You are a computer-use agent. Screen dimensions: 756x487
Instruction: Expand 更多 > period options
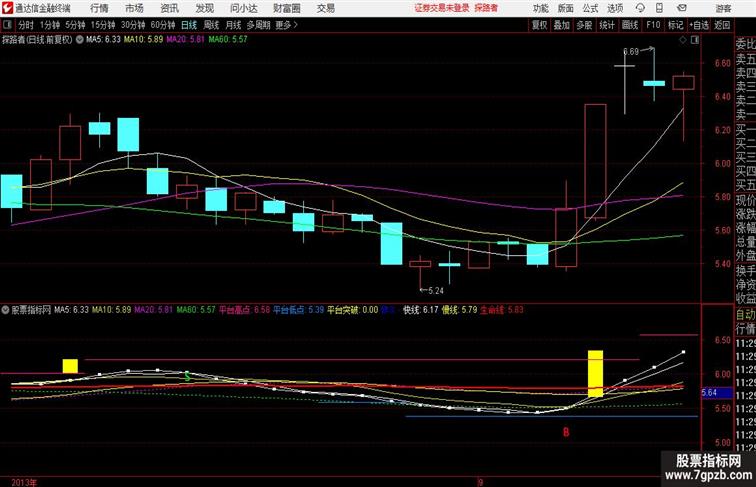(286, 25)
